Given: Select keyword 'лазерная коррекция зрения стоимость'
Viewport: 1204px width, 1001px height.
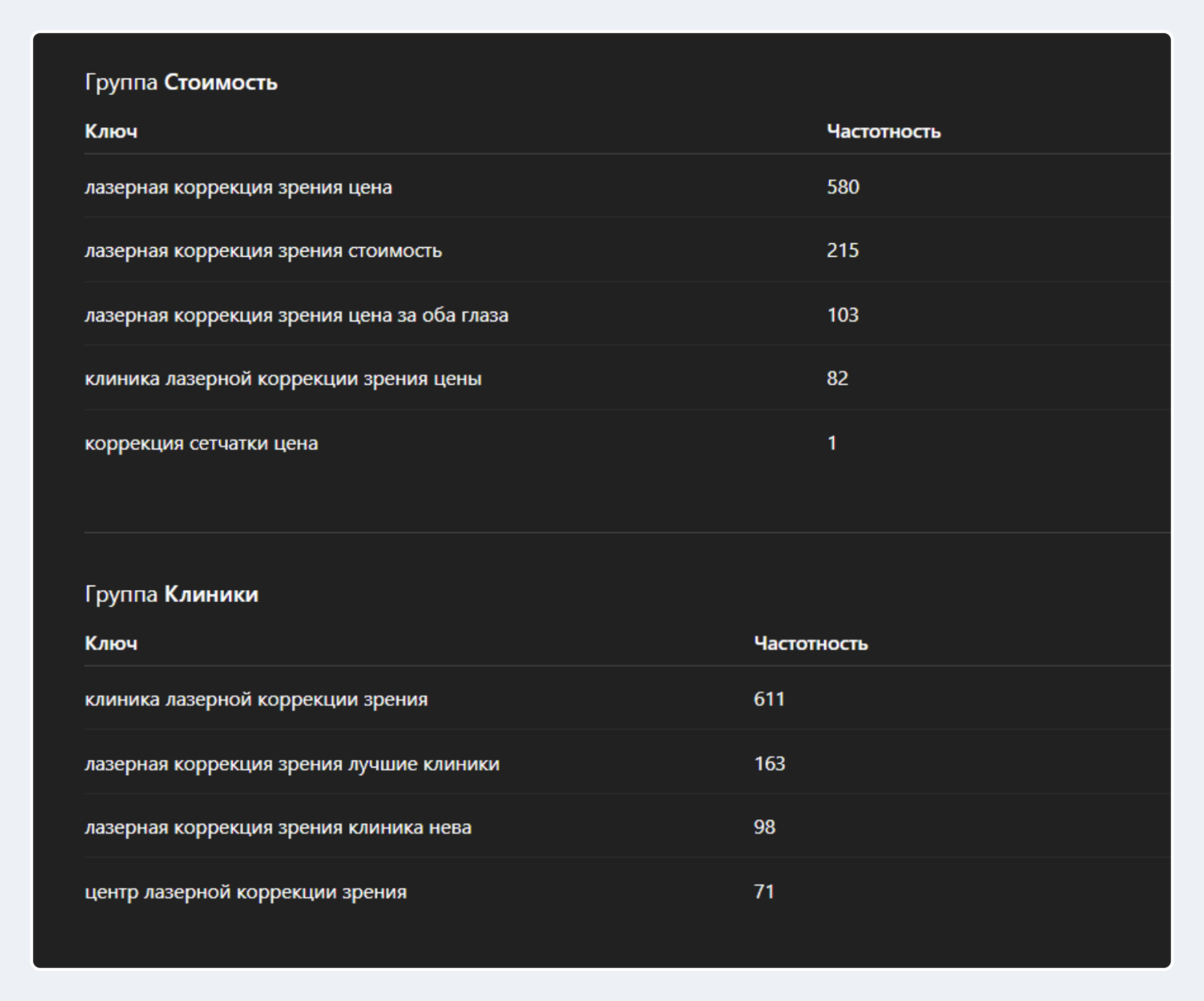Looking at the screenshot, I should coord(263,251).
